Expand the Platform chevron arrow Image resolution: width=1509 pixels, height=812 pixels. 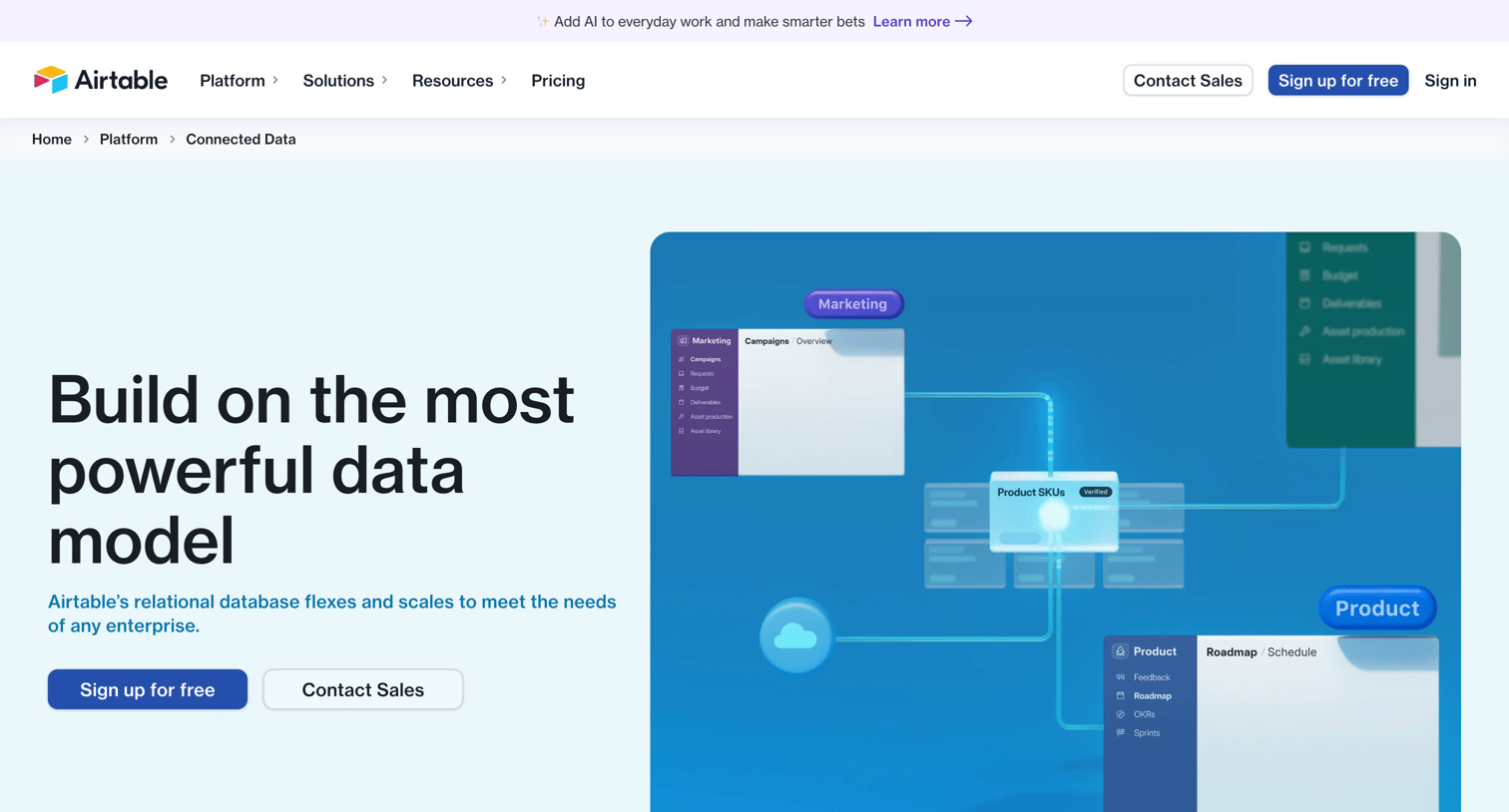pyautogui.click(x=275, y=81)
